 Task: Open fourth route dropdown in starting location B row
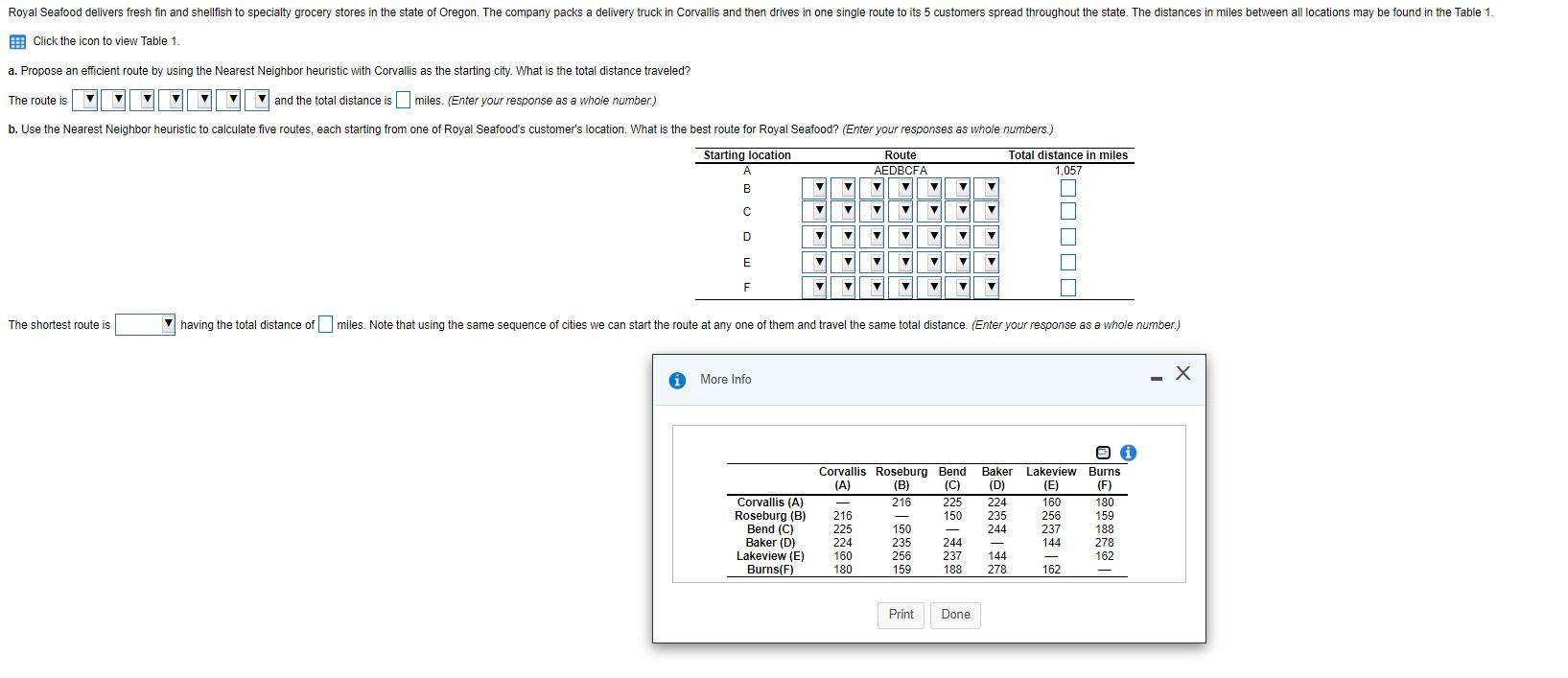tap(901, 188)
